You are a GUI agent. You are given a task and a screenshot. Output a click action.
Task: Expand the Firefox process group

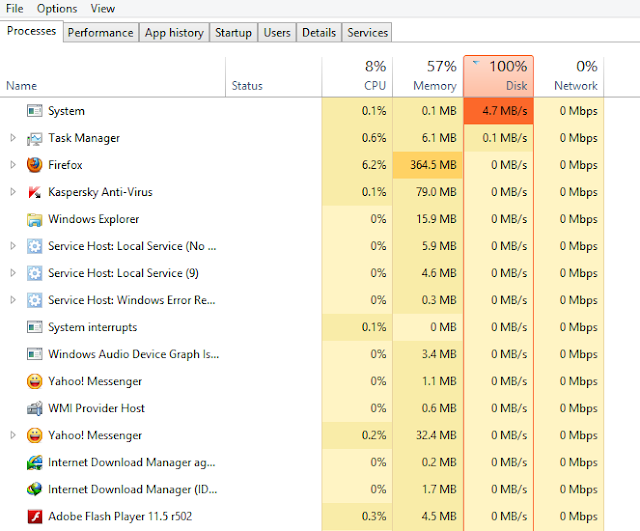tap(13, 165)
